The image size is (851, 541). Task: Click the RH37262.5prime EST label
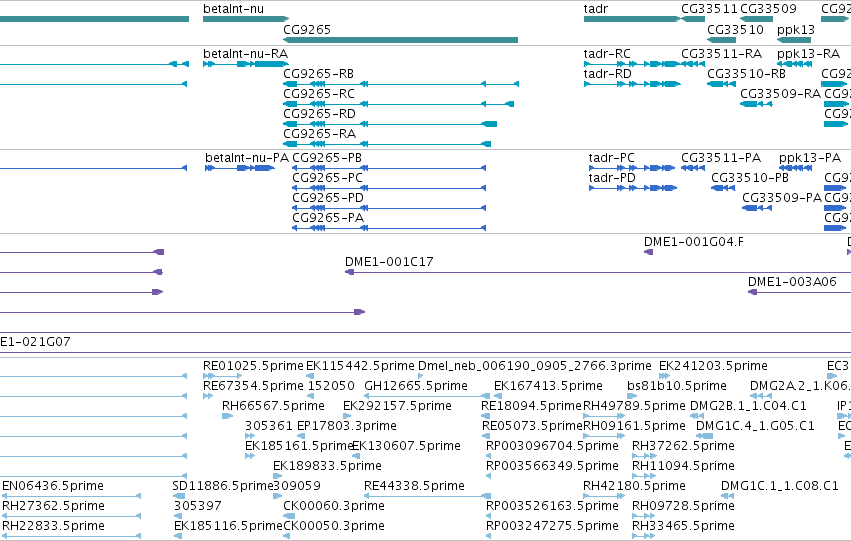[x=683, y=447]
